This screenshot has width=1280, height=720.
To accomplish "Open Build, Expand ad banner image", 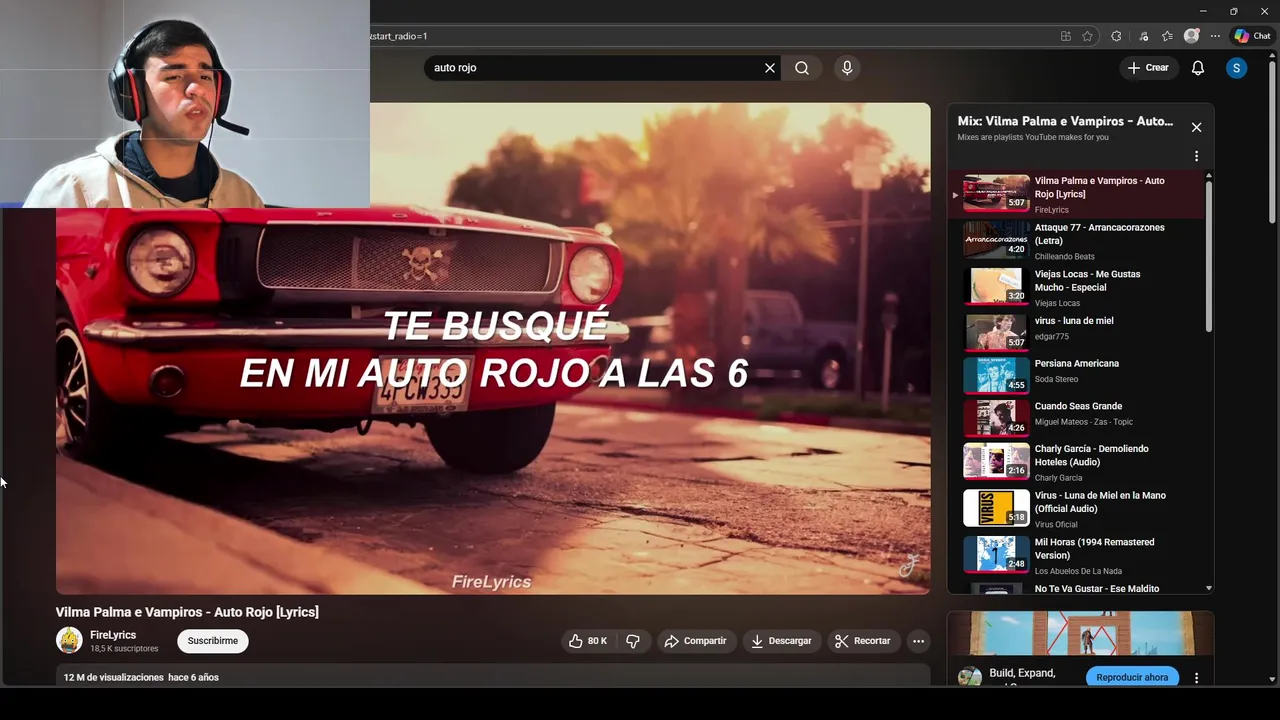I will tap(1080, 634).
